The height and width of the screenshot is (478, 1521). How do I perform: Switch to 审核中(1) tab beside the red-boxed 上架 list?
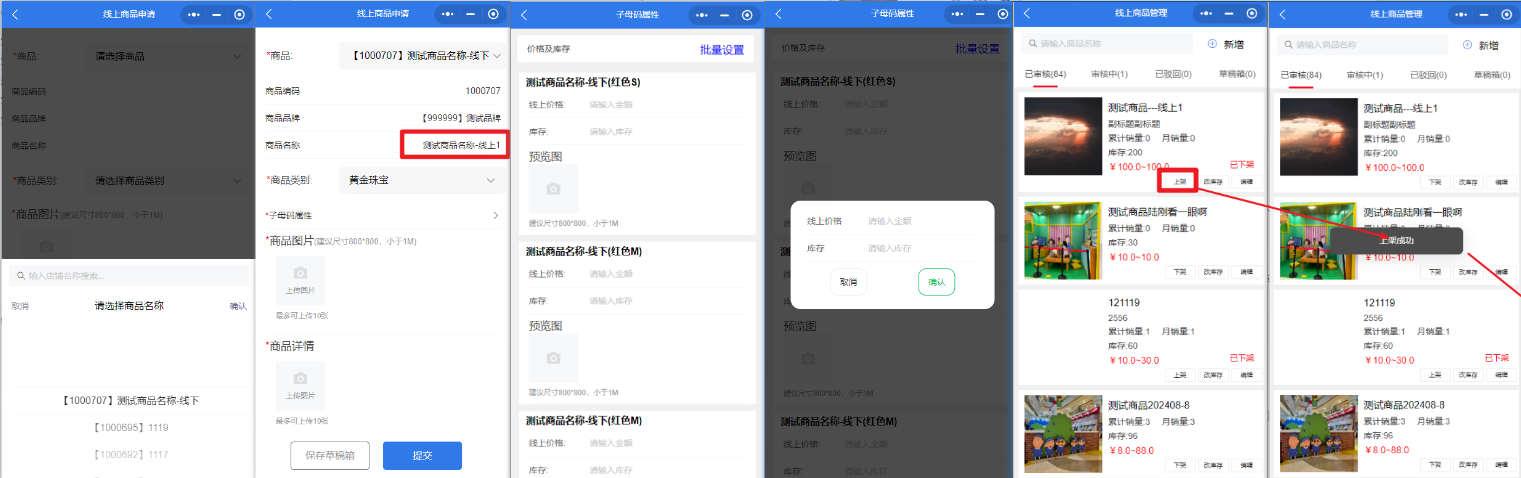click(1109, 75)
